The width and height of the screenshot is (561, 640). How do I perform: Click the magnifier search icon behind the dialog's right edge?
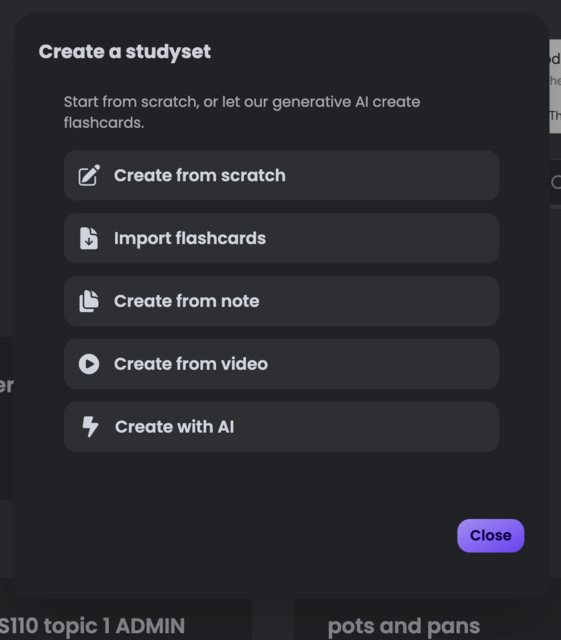(556, 182)
